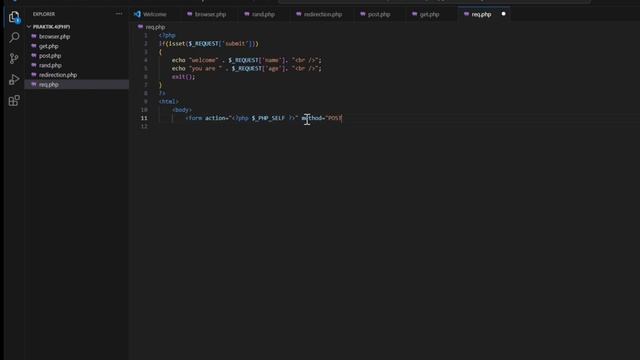This screenshot has height=360, width=640.
Task: Click the echo "welcome" code line
Action: tap(247, 60)
